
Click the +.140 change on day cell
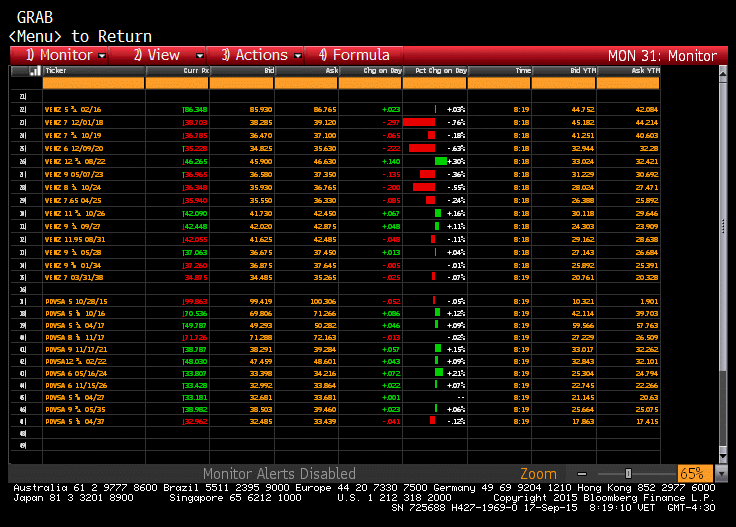pyautogui.click(x=391, y=161)
